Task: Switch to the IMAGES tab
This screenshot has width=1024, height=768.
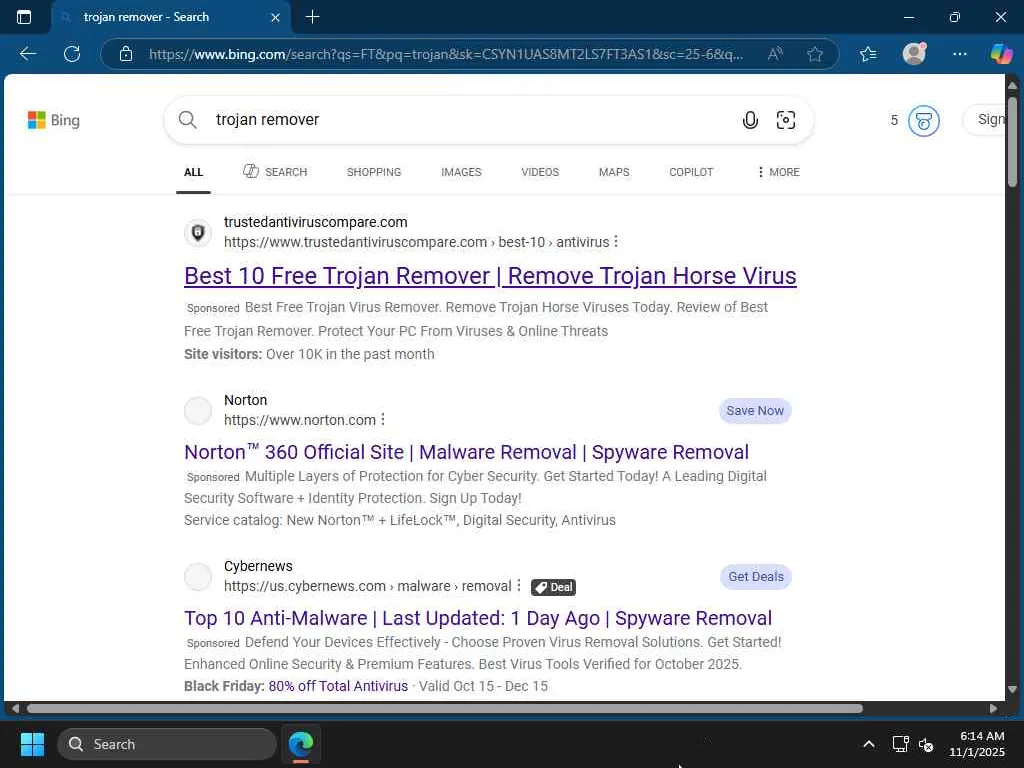Action: (x=461, y=172)
